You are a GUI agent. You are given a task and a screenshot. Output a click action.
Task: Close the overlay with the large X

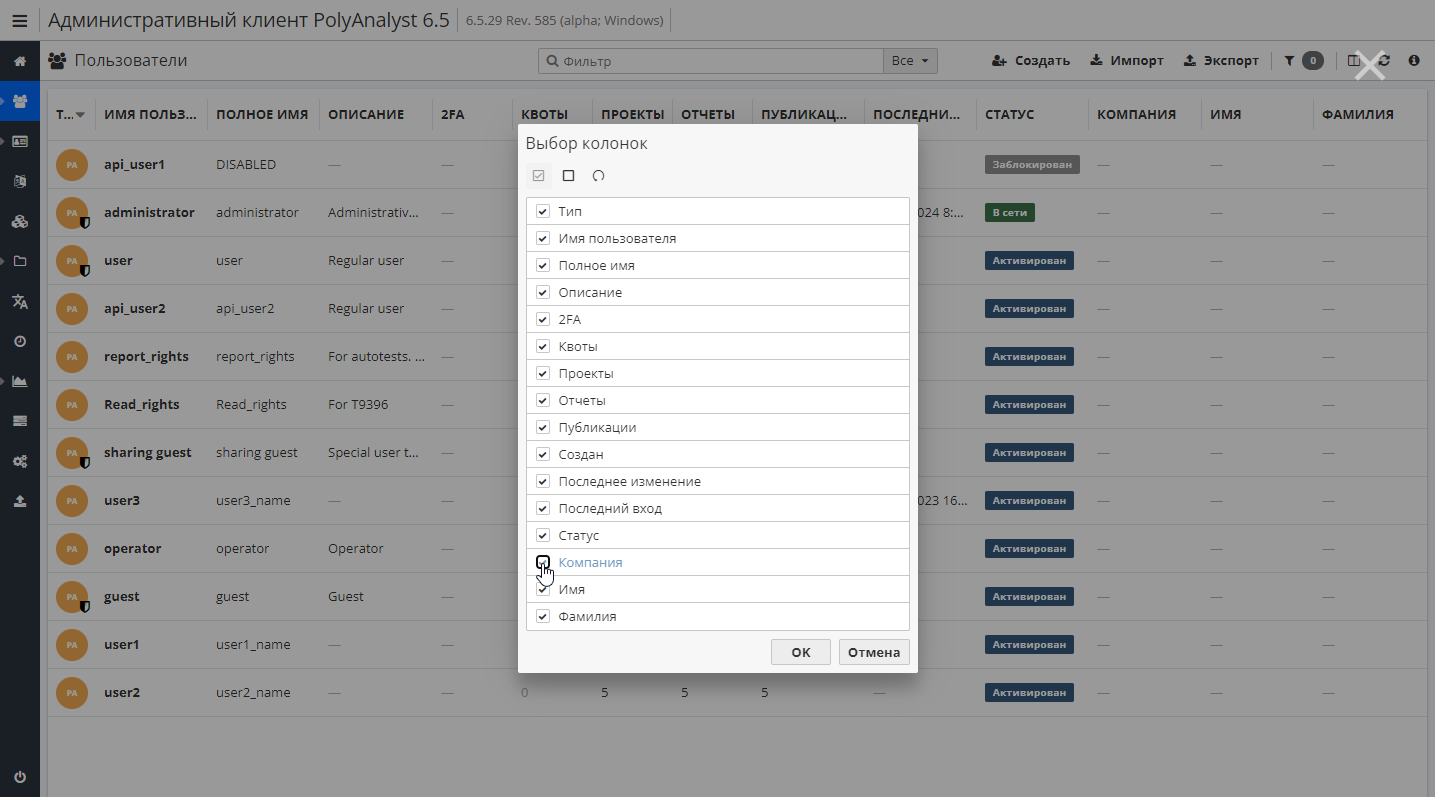pyautogui.click(x=1370, y=65)
